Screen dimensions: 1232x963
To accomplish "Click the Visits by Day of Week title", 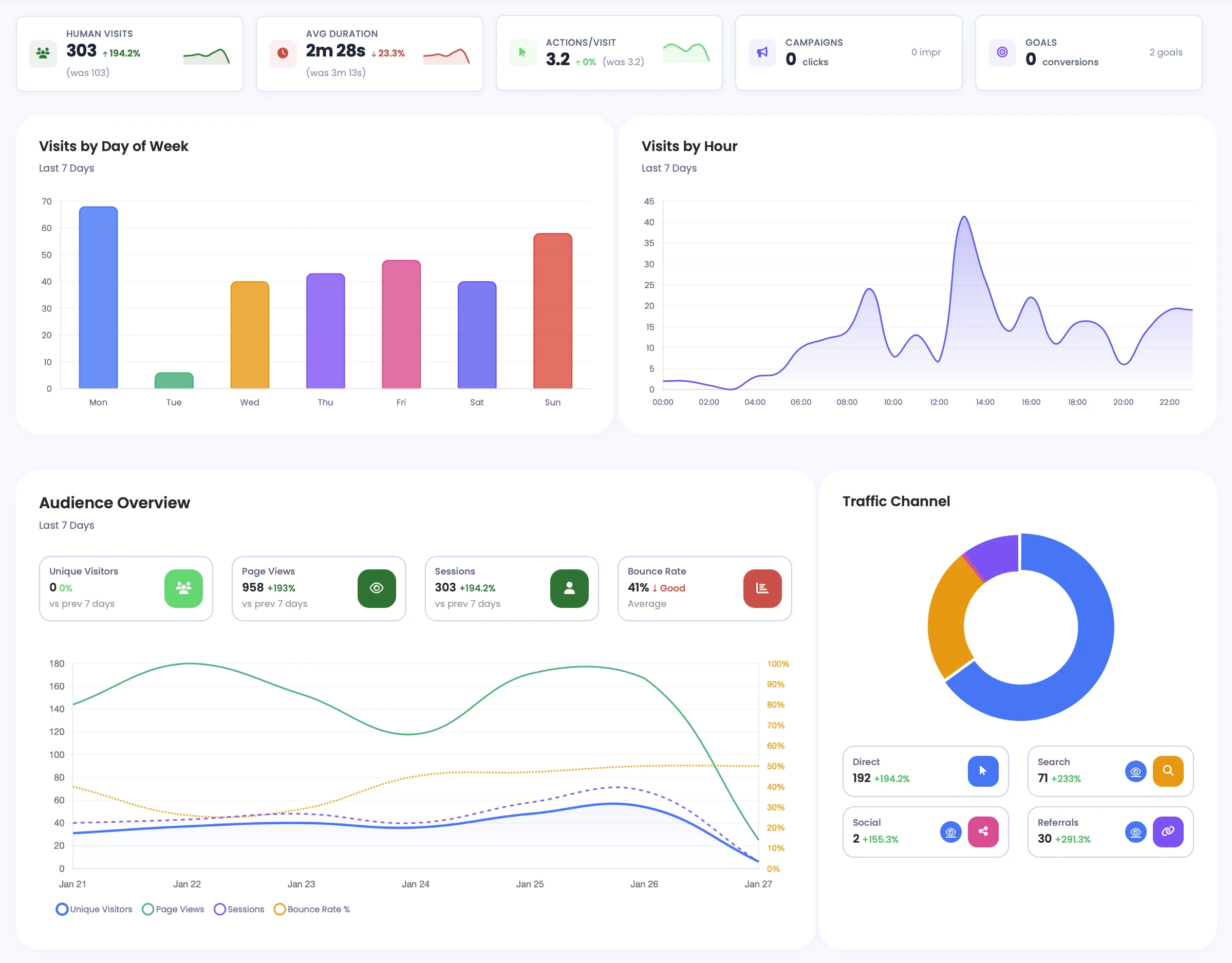I will click(114, 146).
